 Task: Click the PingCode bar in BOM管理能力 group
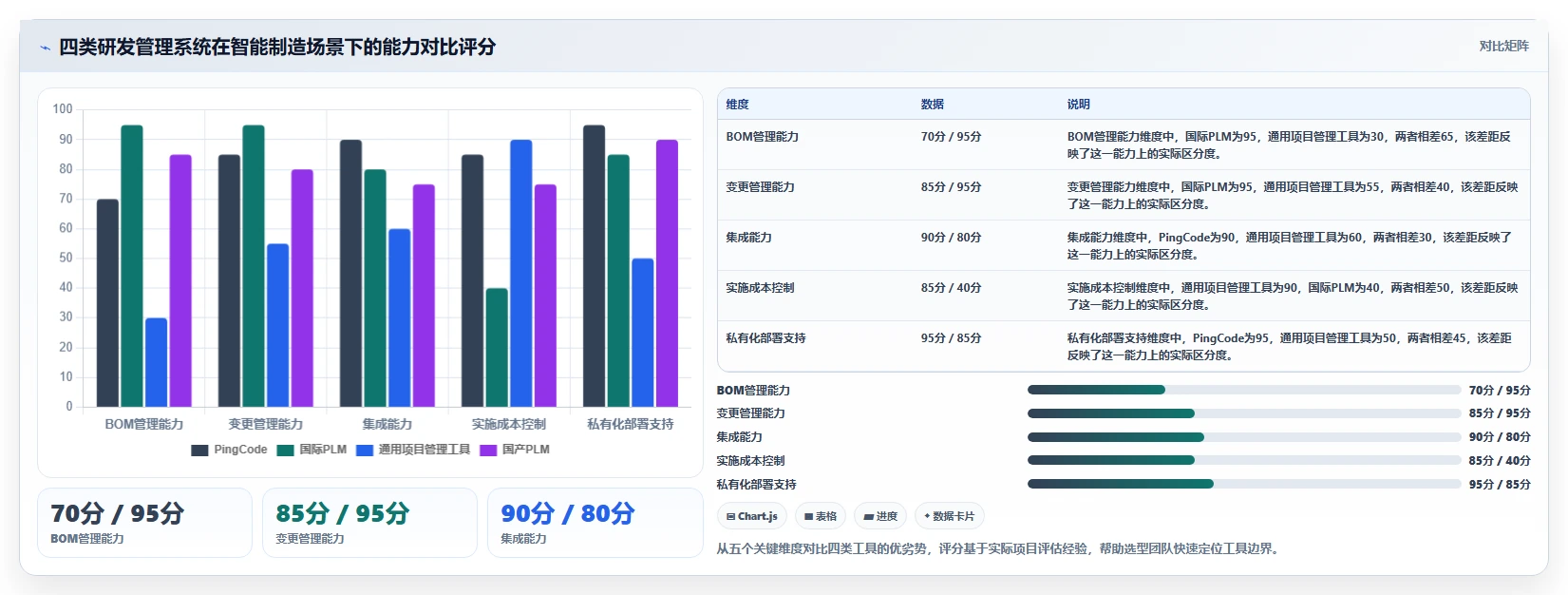tap(107, 303)
